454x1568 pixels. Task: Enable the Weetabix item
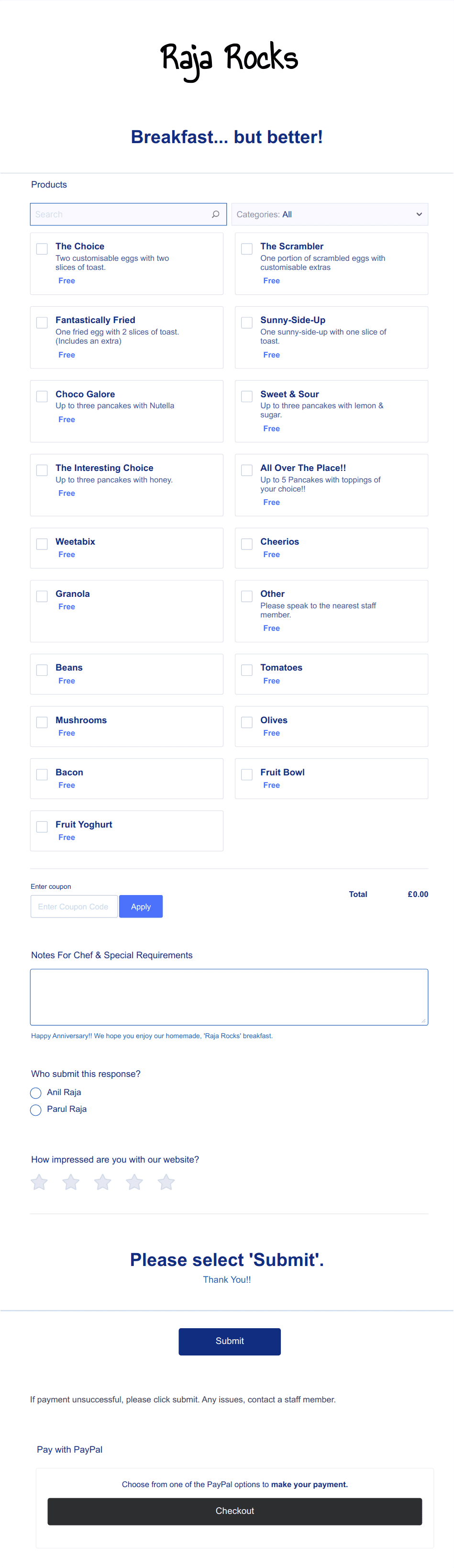[42, 544]
